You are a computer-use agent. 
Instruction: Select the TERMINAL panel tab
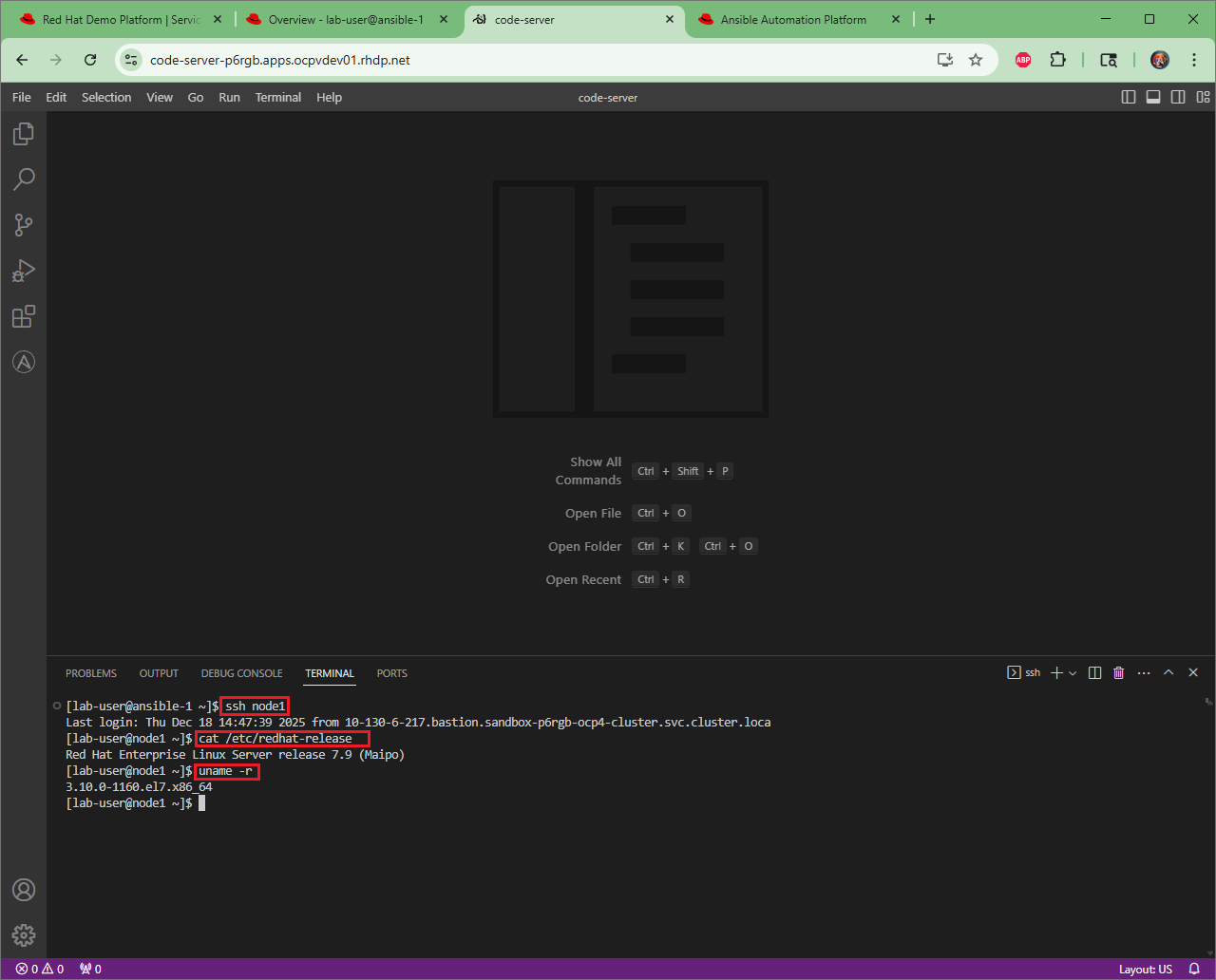[x=330, y=673]
